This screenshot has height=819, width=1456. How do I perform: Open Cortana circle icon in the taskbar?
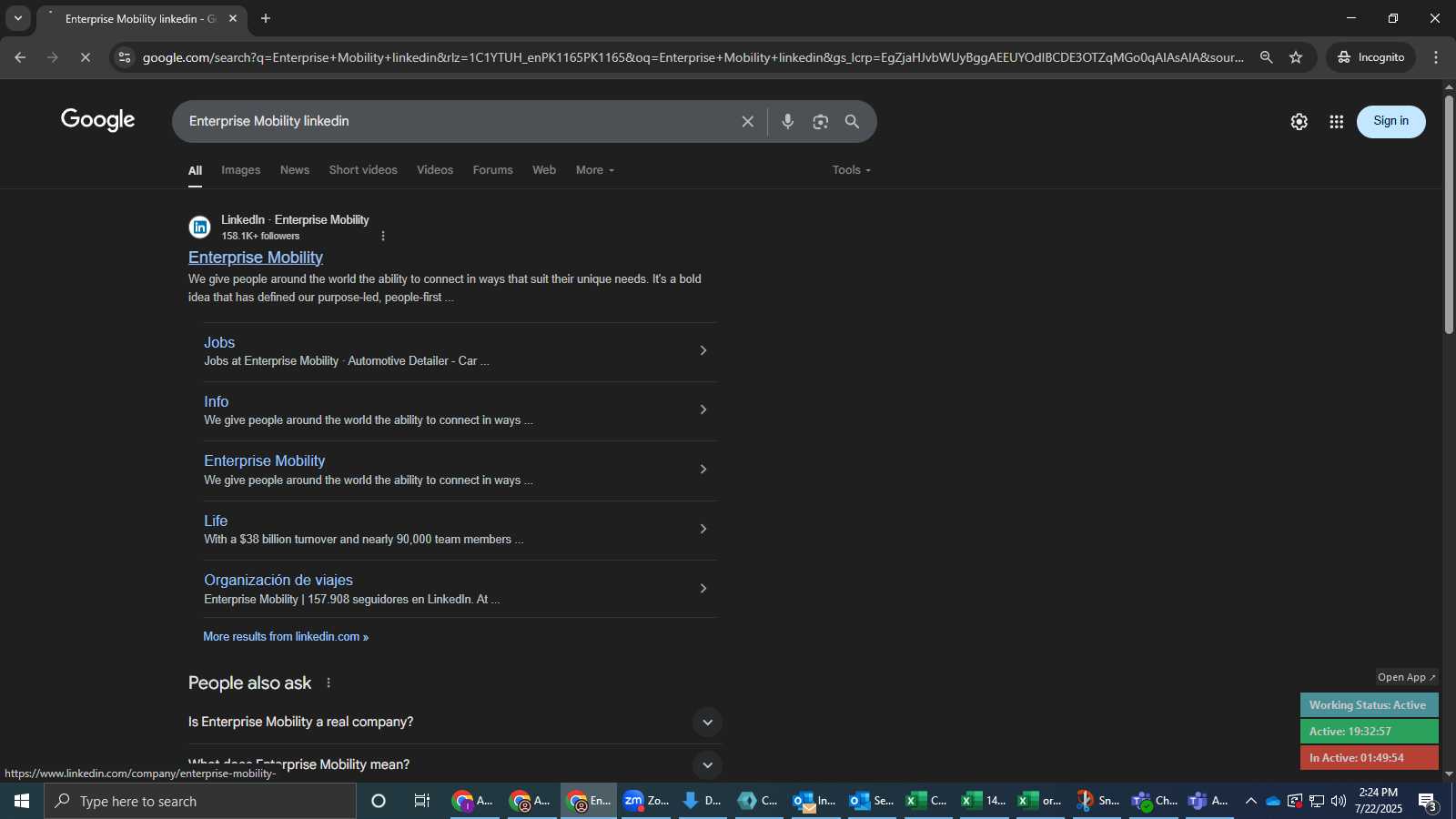[379, 801]
